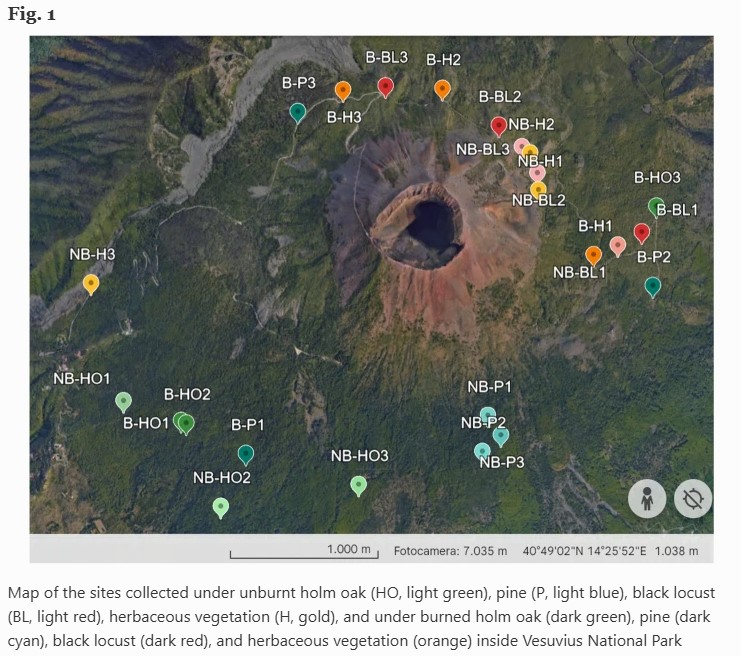Click the NB-BL1 map label
Image resolution: width=741 pixels, height=656 pixels.
click(579, 272)
